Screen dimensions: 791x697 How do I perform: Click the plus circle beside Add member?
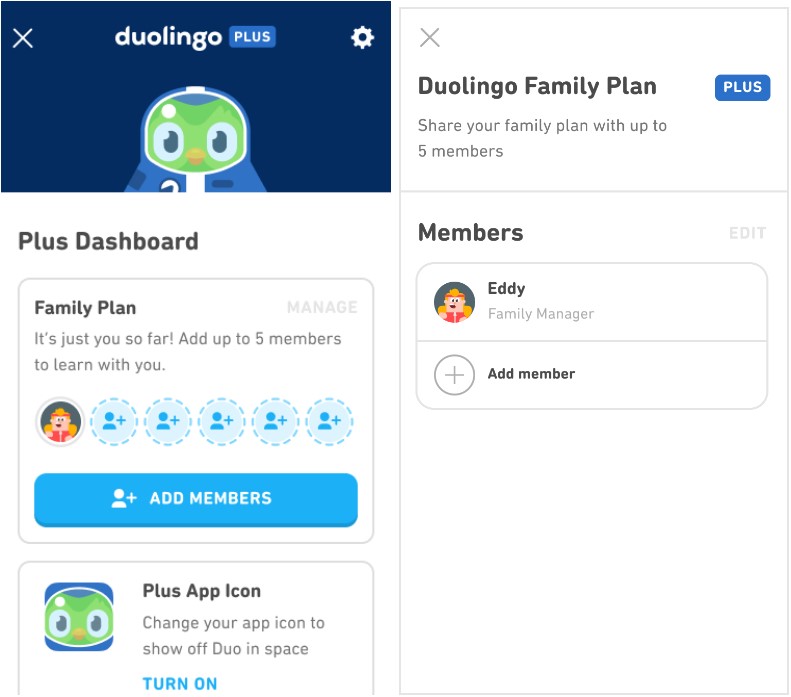click(454, 375)
